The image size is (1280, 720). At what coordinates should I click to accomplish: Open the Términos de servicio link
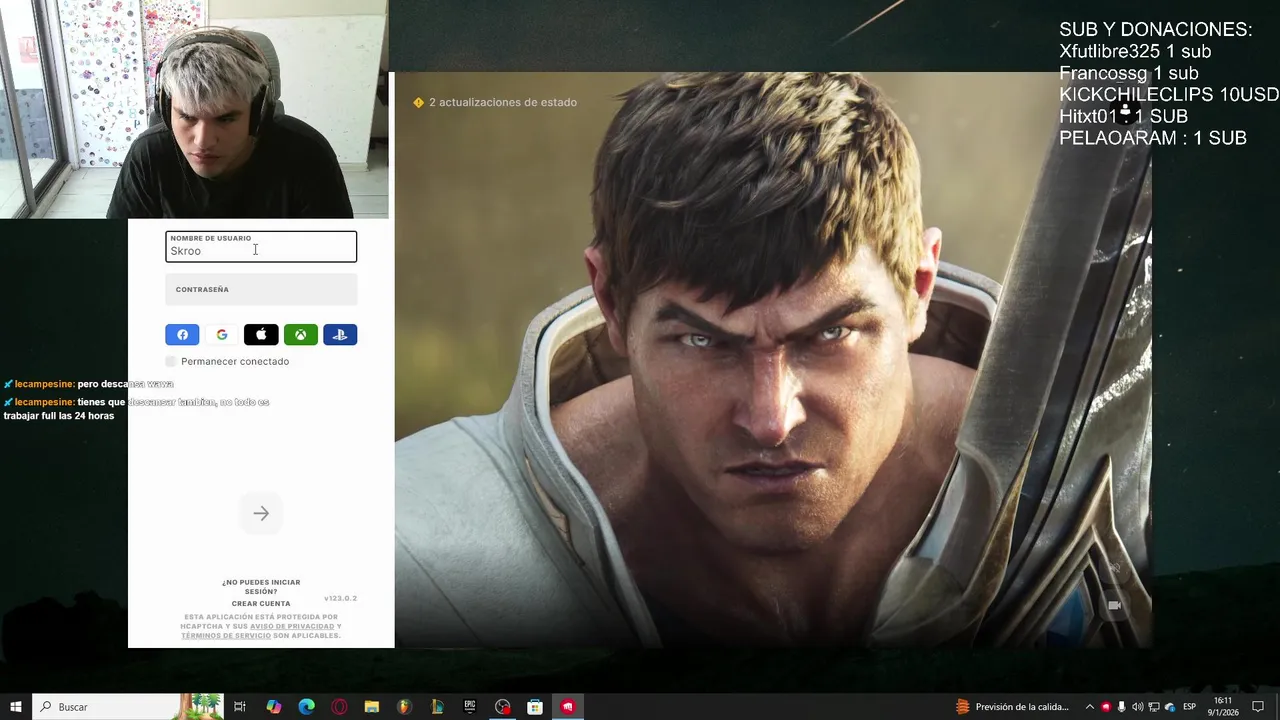[226, 635]
